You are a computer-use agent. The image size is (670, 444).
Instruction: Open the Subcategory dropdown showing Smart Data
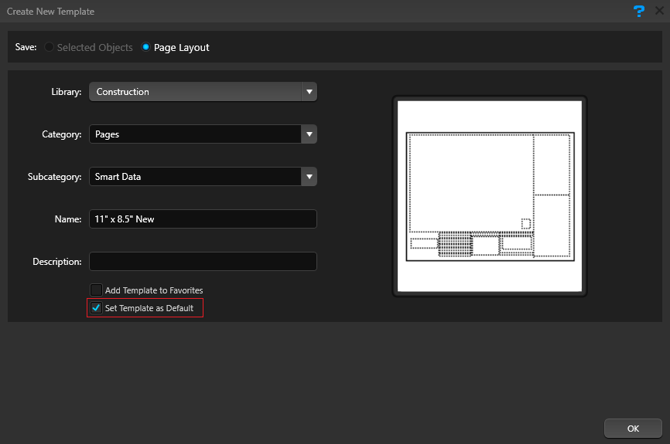tap(203, 176)
